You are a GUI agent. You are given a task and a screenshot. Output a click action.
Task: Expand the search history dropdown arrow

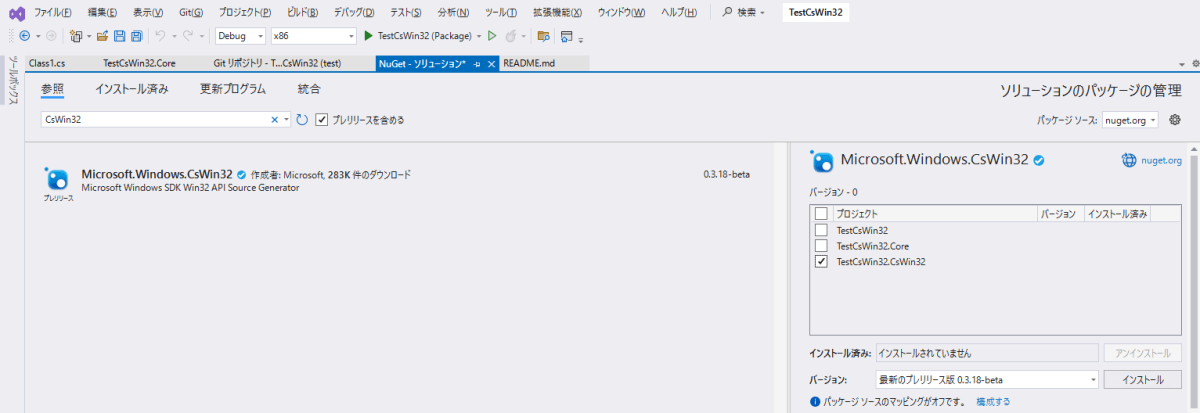(x=287, y=120)
